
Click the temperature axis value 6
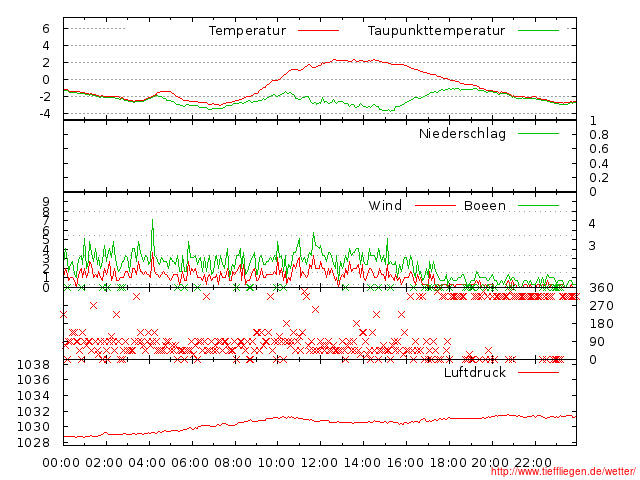[x=46, y=29]
